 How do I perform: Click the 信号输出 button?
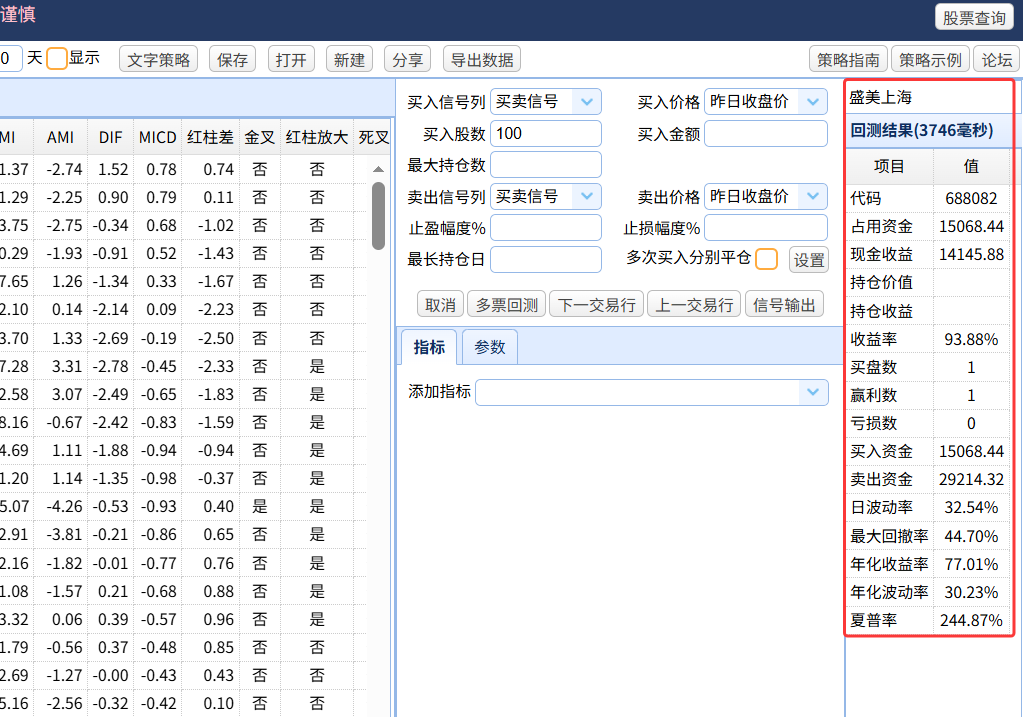pos(784,305)
